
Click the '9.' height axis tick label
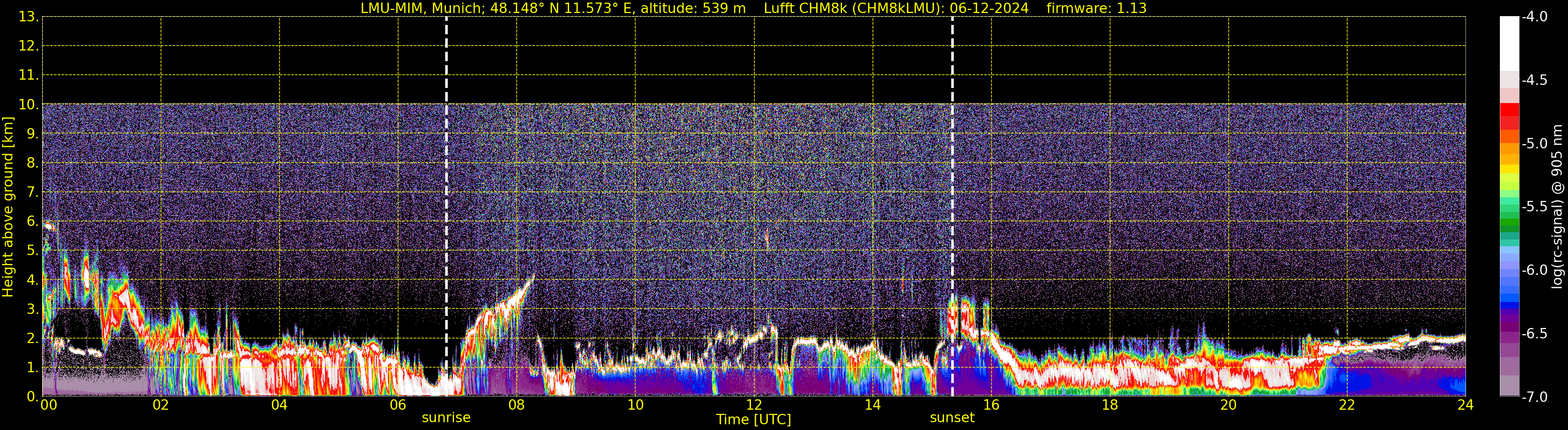pyautogui.click(x=33, y=134)
